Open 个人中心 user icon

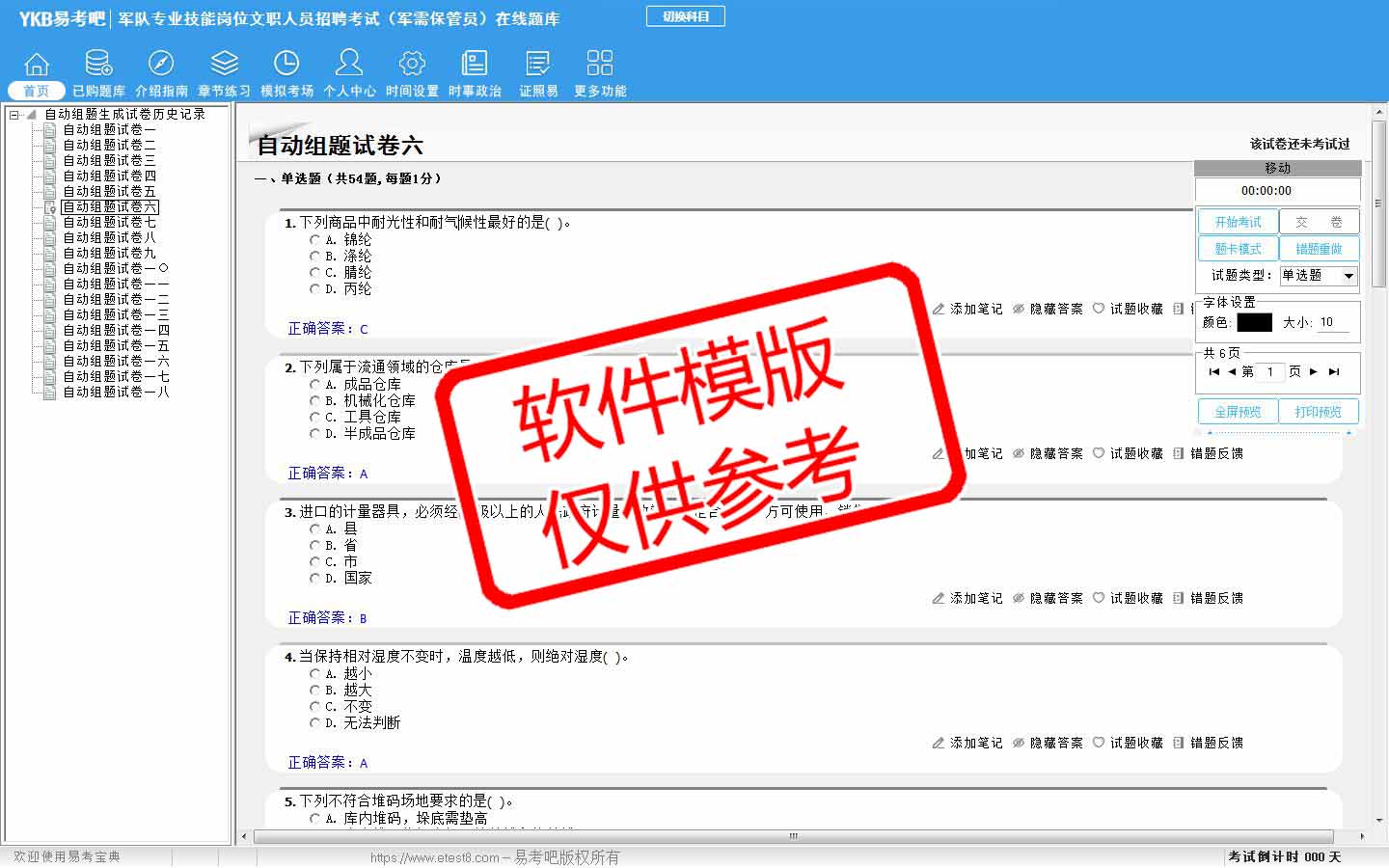(349, 64)
